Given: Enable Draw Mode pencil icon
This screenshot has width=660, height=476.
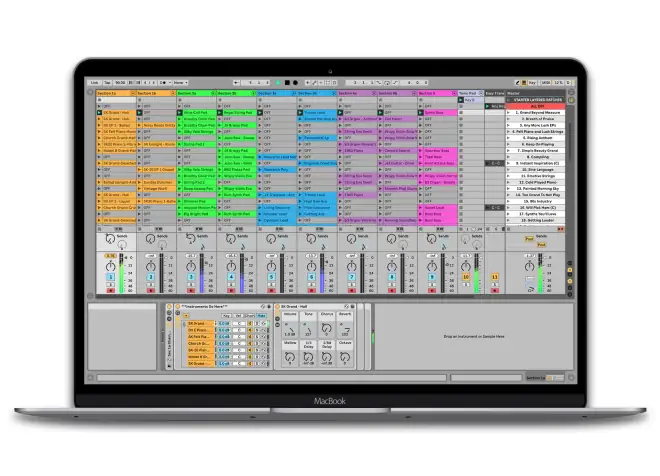Looking at the screenshot, I should [517, 82].
